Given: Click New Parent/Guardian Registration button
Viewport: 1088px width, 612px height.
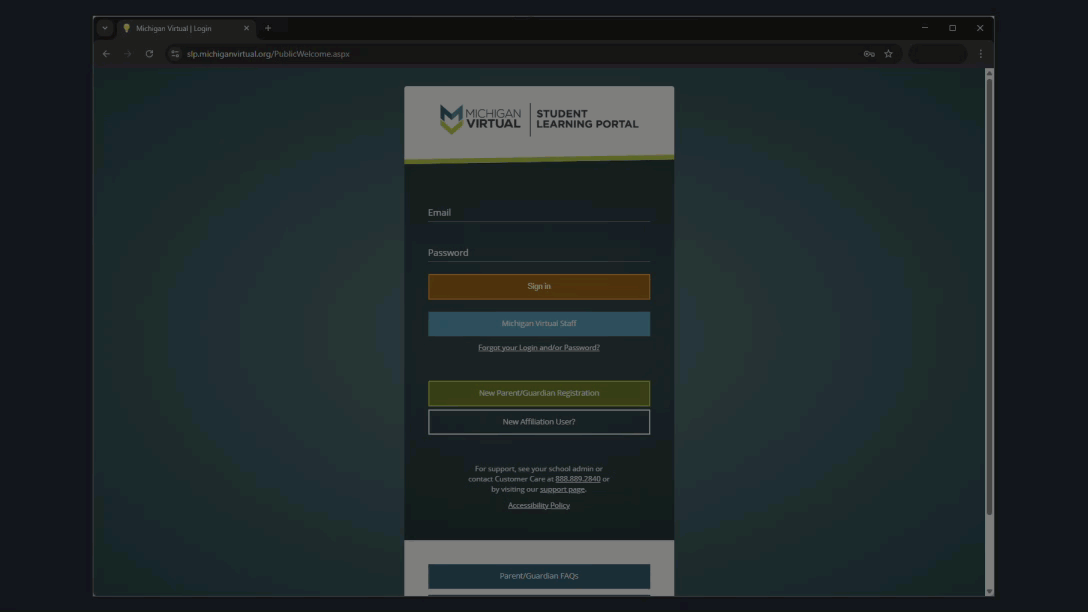Looking at the screenshot, I should (x=538, y=393).
